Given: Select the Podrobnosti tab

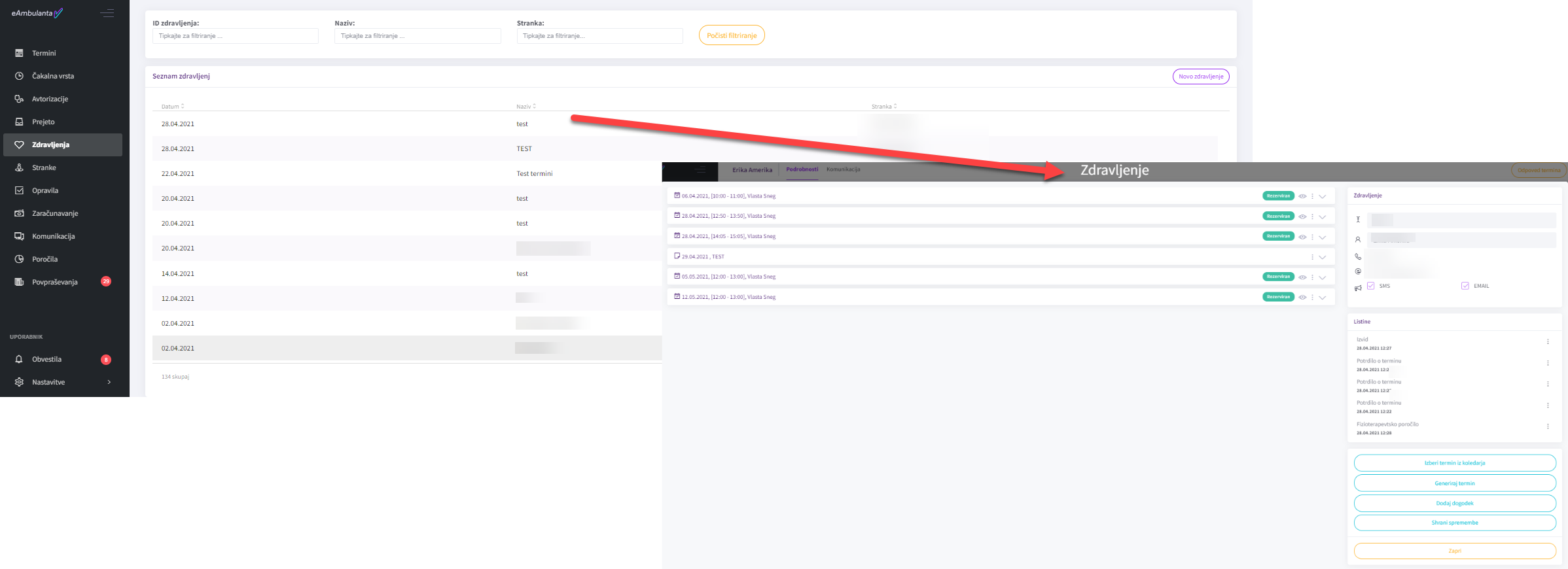Looking at the screenshot, I should [802, 169].
